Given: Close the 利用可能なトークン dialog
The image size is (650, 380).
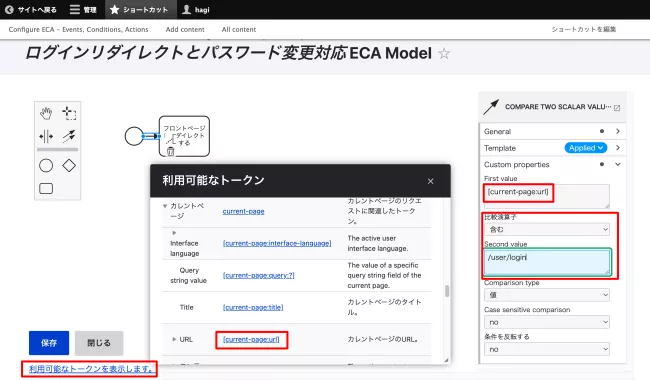Looking at the screenshot, I should [x=431, y=181].
